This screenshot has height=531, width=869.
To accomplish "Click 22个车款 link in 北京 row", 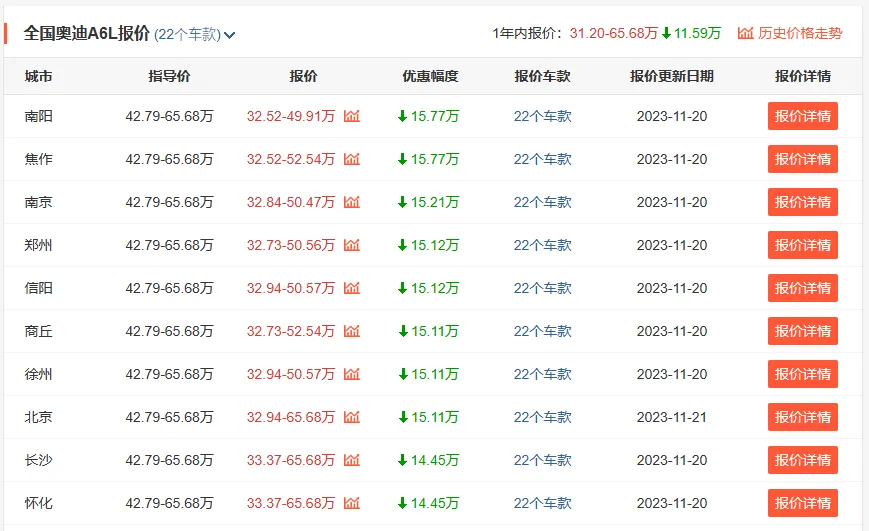I will 542,417.
